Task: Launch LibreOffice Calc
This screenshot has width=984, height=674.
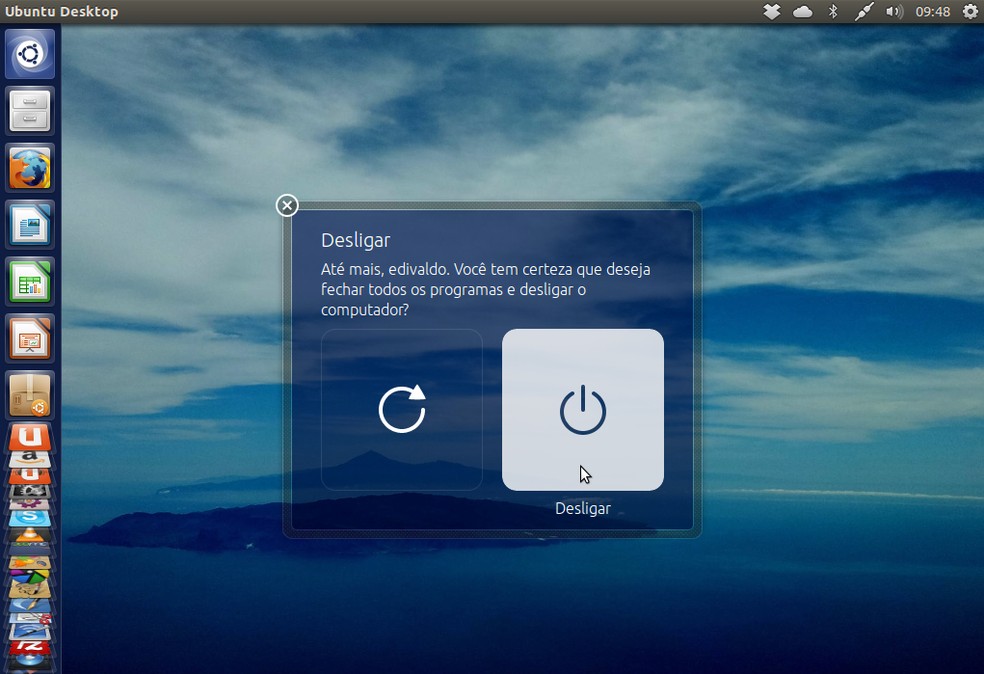Action: [29, 282]
